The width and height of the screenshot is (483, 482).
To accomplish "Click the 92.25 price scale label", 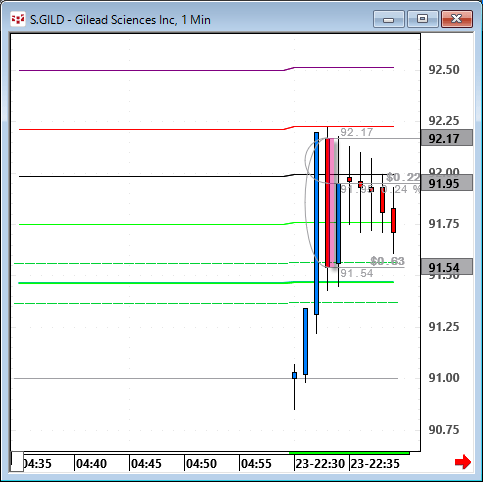I will point(444,121).
